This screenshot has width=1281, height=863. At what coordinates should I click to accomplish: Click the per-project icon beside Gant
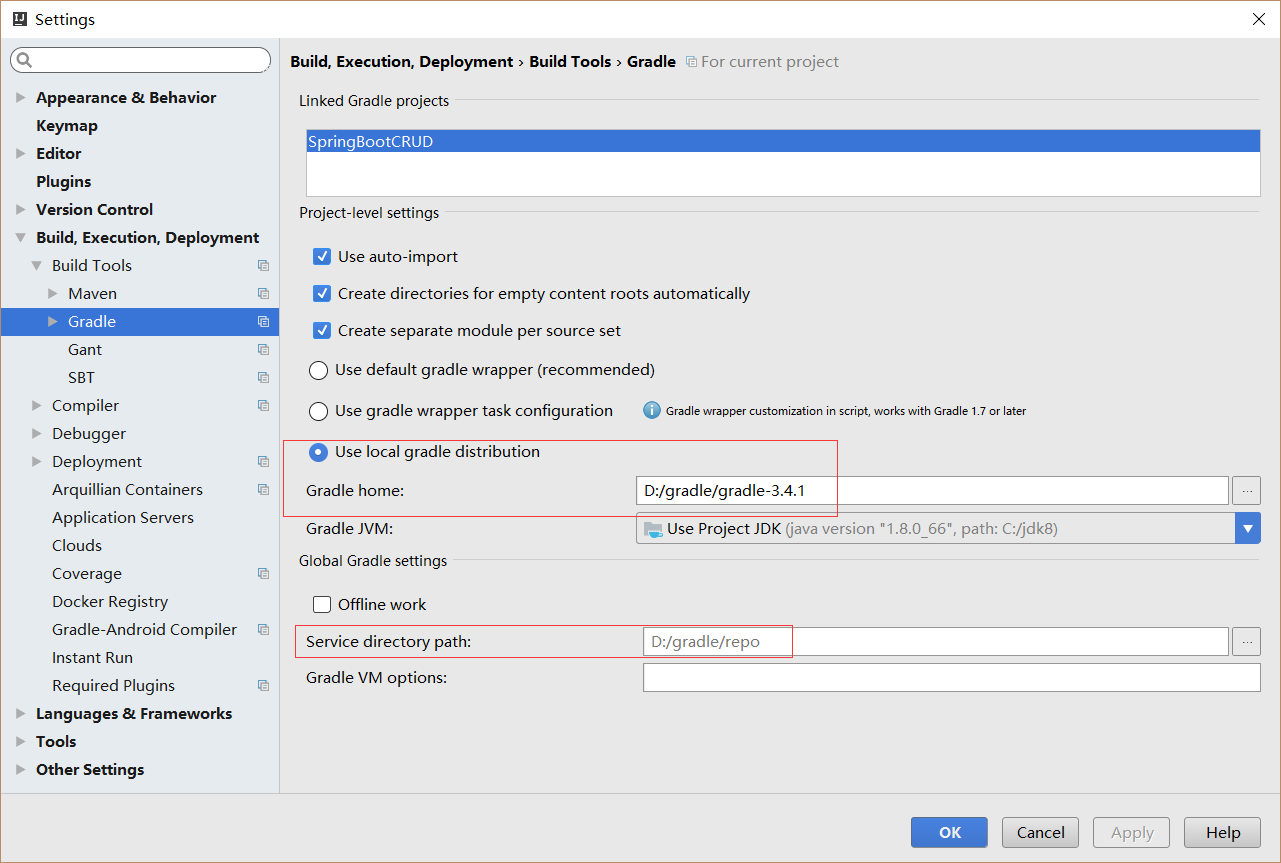pyautogui.click(x=263, y=350)
